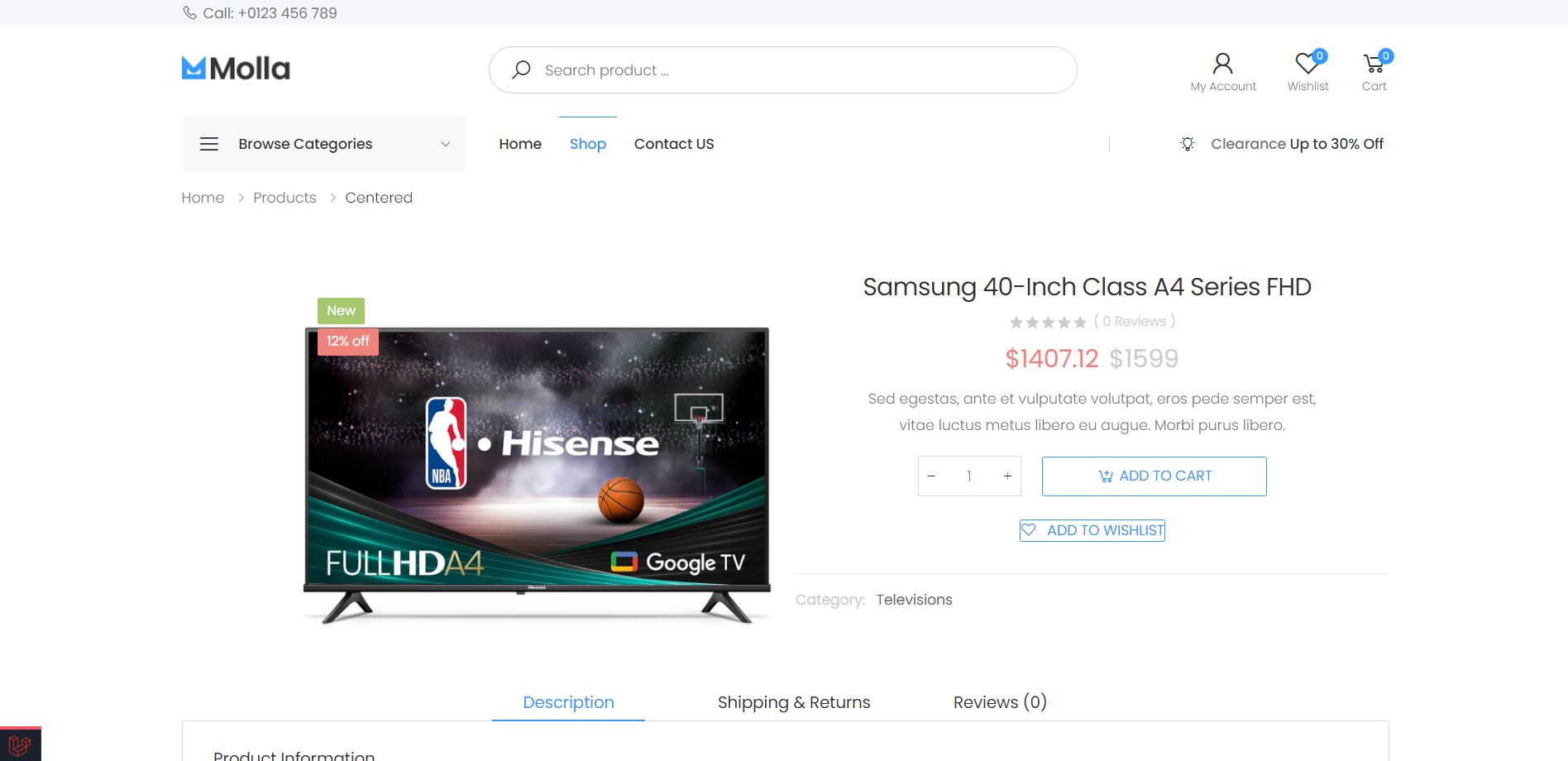Click the search magnifier icon

click(x=521, y=70)
